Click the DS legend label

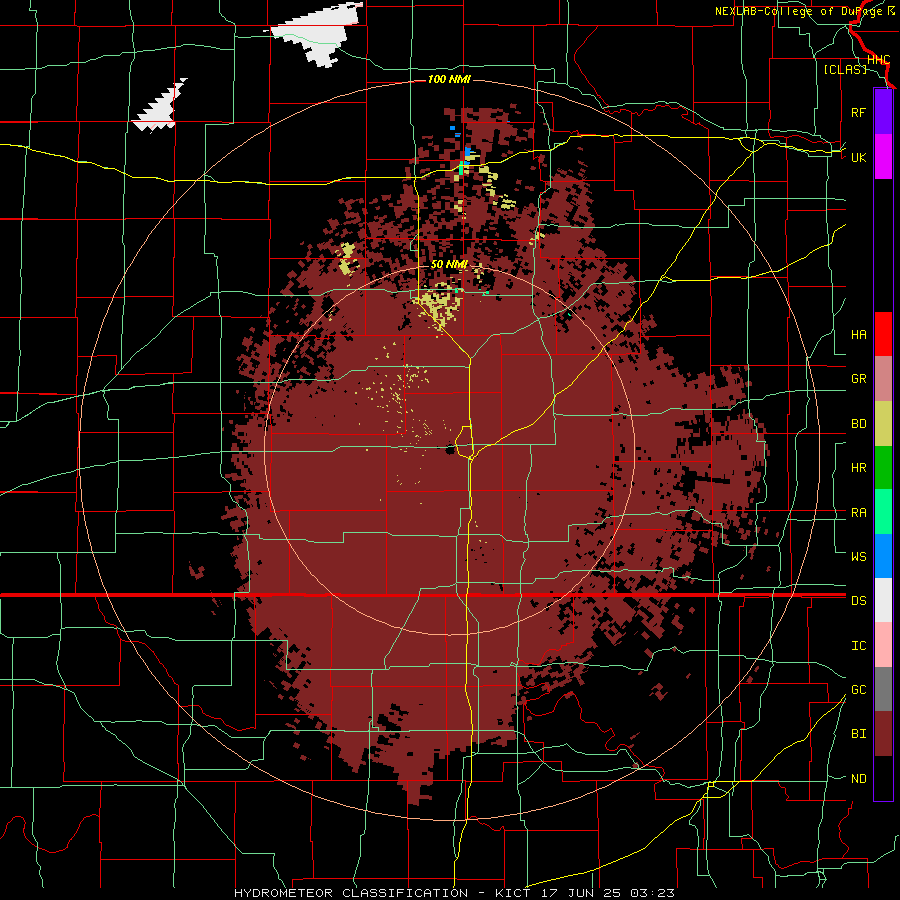coord(858,600)
